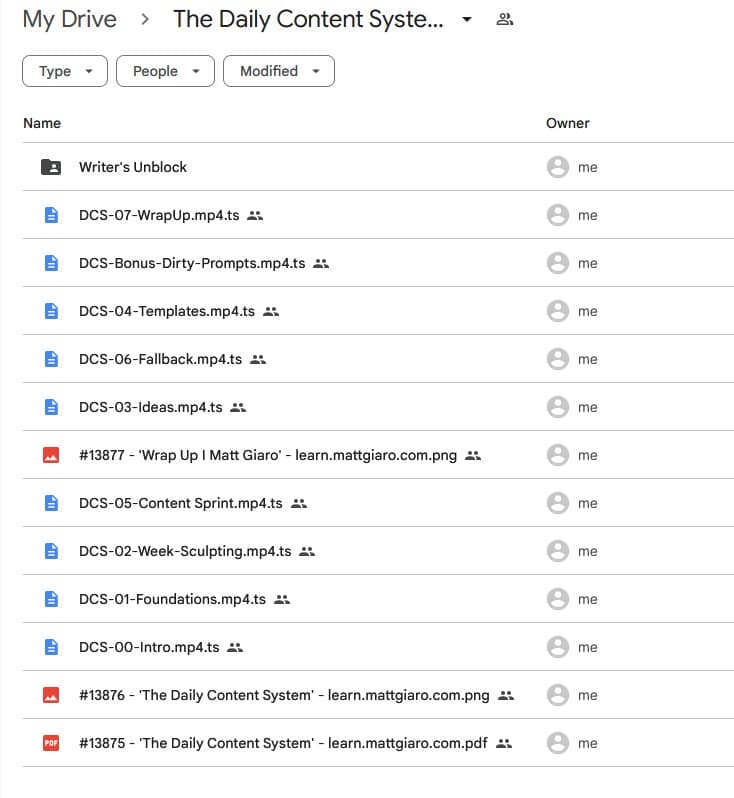This screenshot has height=798, width=734.
Task: Open the People filter dropdown
Action: [165, 71]
